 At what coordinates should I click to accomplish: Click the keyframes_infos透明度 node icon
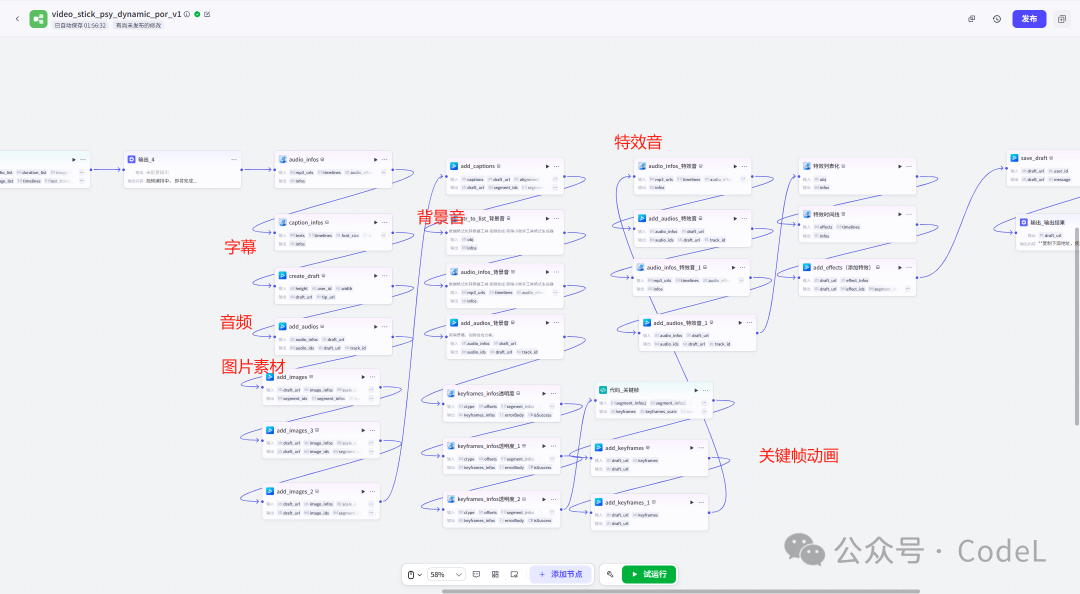[x=451, y=393]
